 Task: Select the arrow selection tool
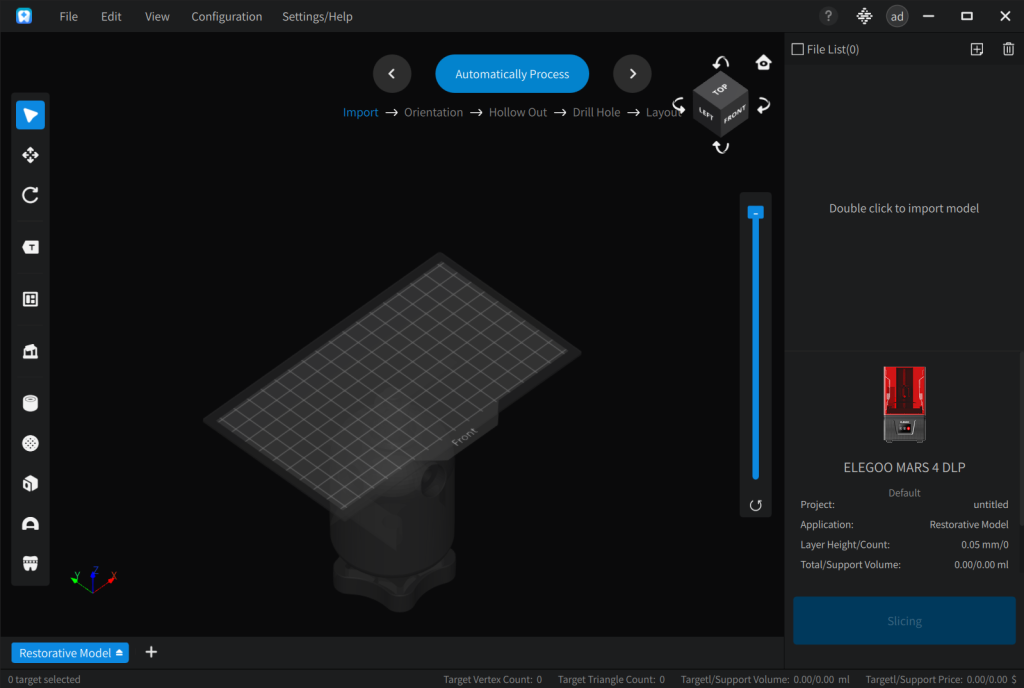point(30,115)
